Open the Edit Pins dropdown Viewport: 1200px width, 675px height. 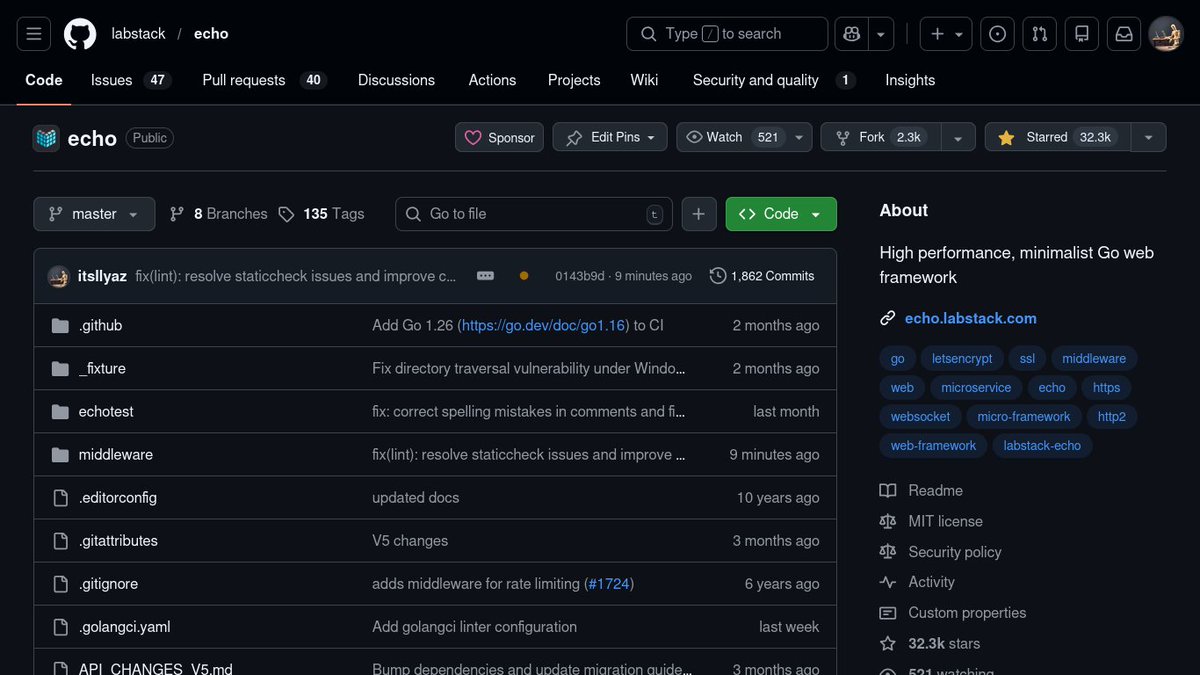(610, 137)
